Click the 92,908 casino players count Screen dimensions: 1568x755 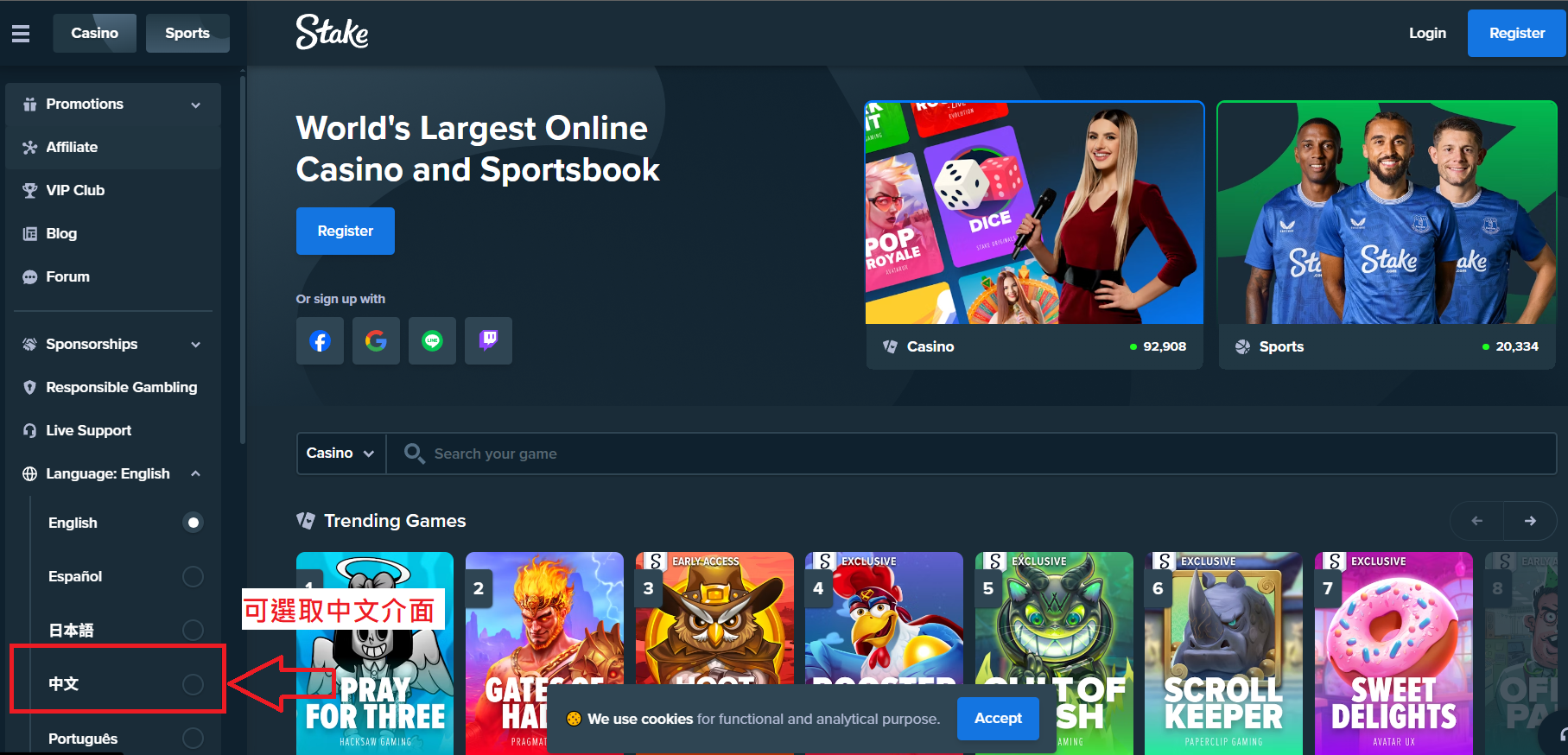point(1165,346)
